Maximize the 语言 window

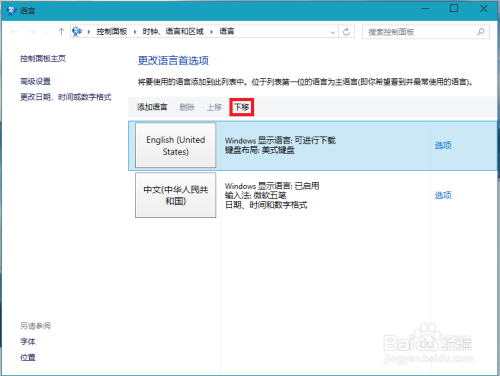454,9
